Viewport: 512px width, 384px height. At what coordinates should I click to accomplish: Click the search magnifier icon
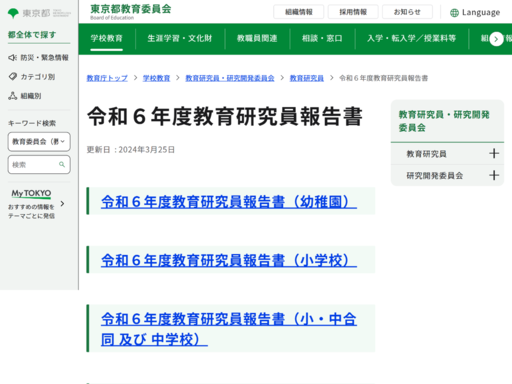click(62, 164)
